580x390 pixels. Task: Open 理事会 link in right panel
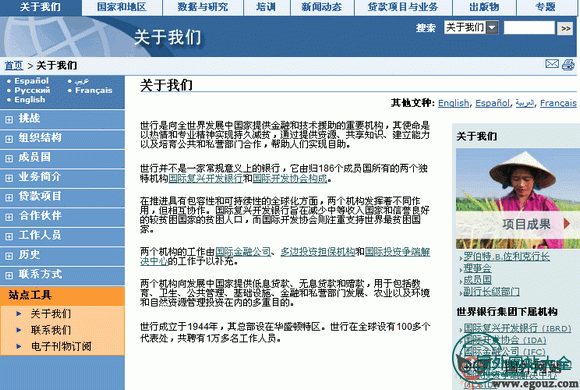pyautogui.click(x=477, y=268)
